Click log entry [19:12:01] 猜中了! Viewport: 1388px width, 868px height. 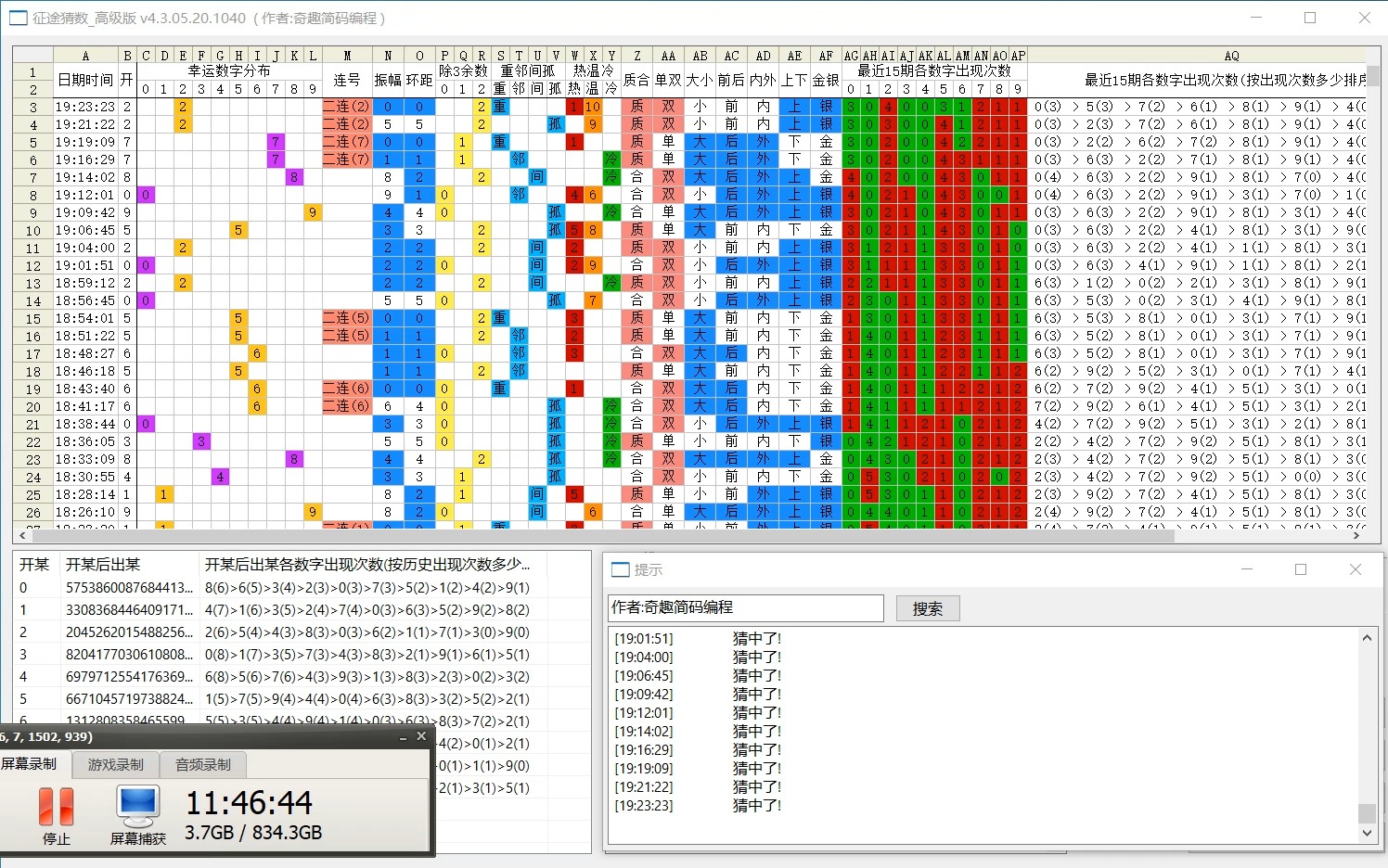[x=698, y=713]
